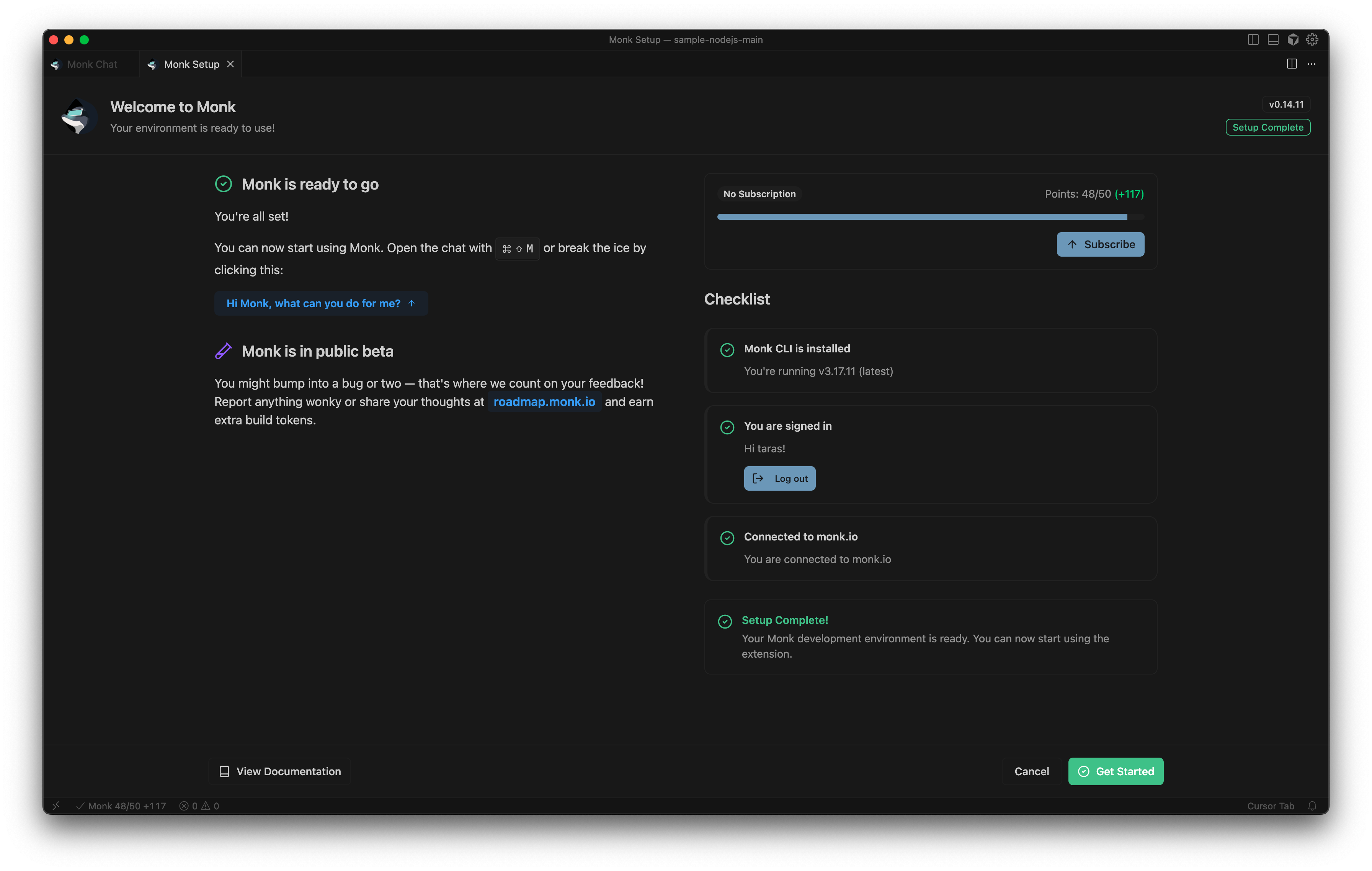Toggle the bottom panel layout icon
Viewport: 1372px width, 871px height.
[x=1273, y=39]
